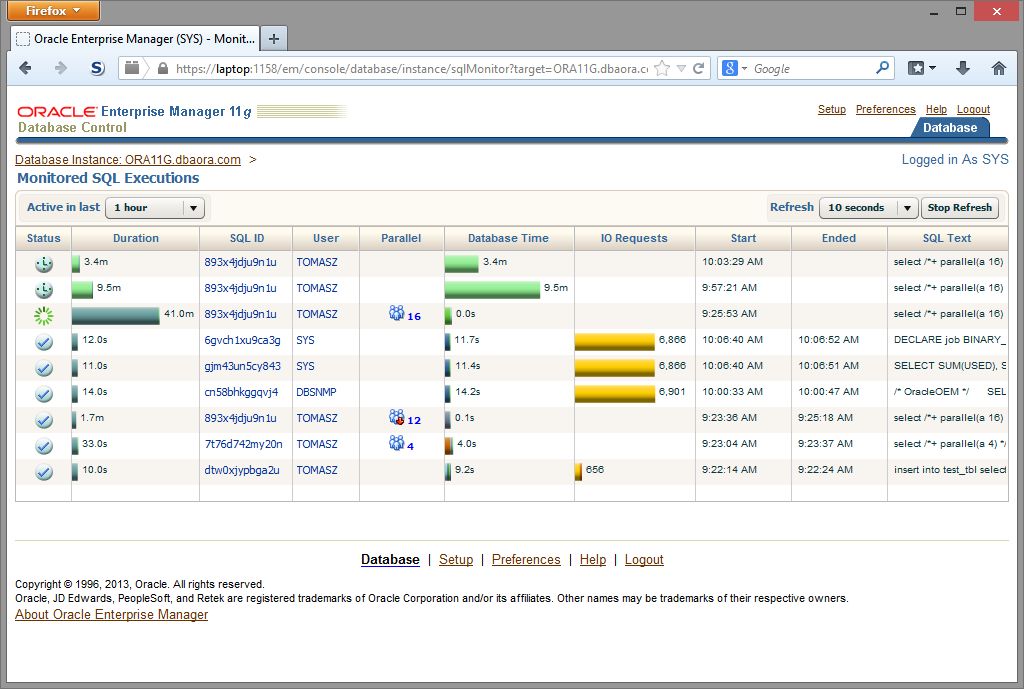Screen dimensions: 1024x689
Task: Open SQL ID 6gvch1xu9ca3g
Action: pyautogui.click(x=242, y=340)
